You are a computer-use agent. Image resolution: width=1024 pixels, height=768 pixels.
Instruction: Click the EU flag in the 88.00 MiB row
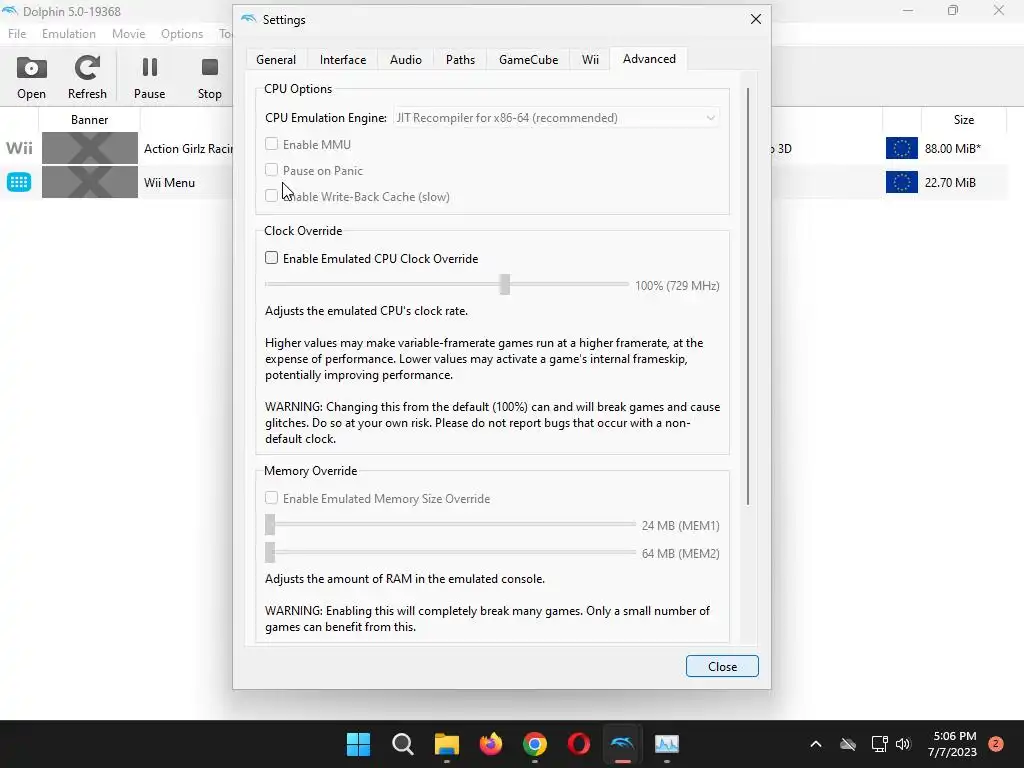tap(901, 148)
